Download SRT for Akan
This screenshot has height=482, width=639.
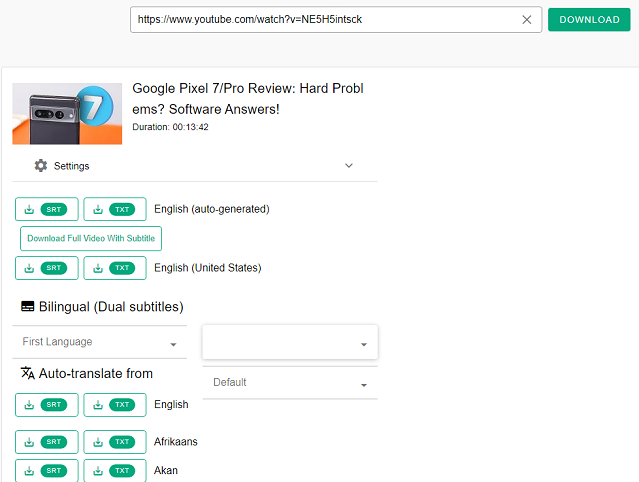click(x=46, y=471)
